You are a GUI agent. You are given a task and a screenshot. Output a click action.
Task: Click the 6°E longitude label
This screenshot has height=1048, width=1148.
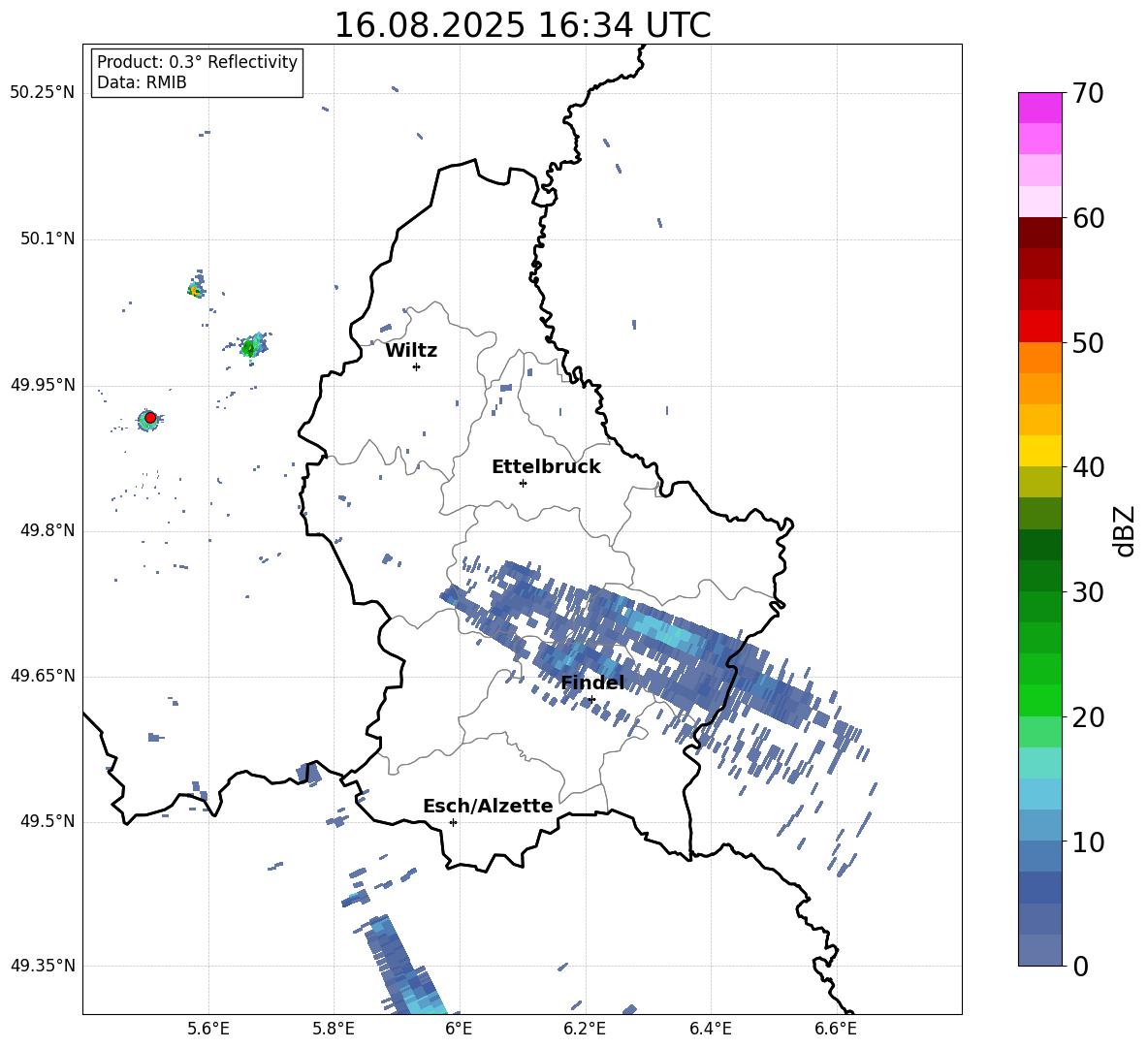pos(459,1029)
